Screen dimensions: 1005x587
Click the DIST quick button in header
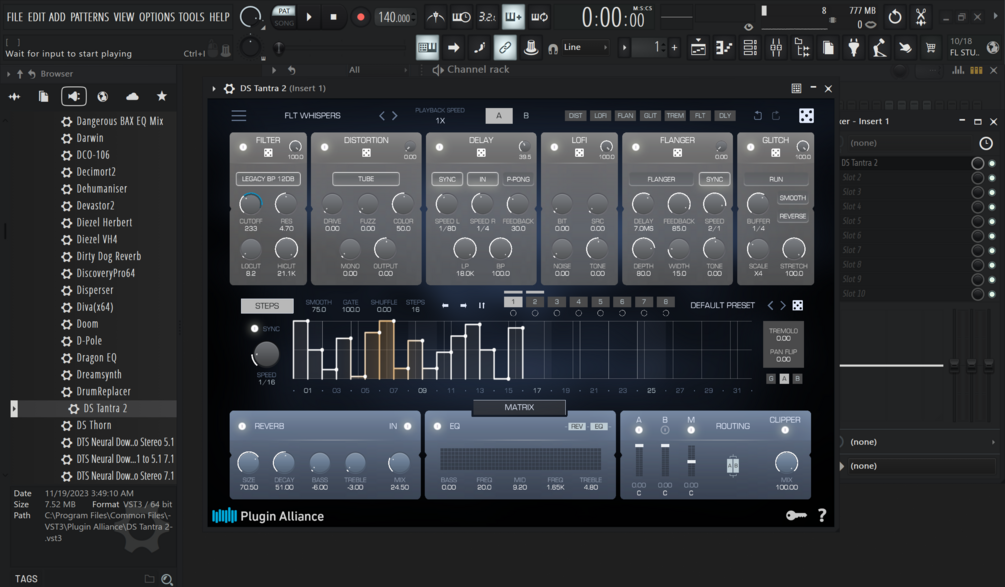575,115
